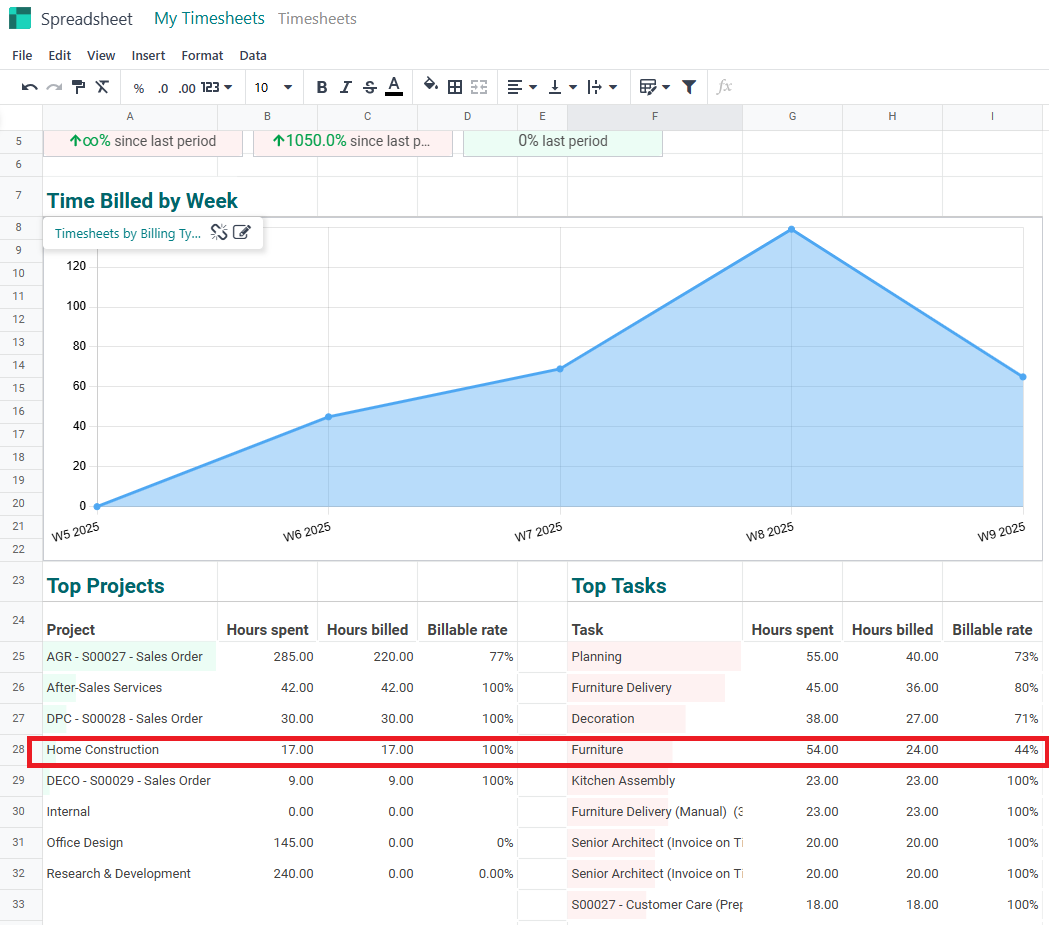Open the 123 number format dropdown
This screenshot has width=1049, height=925.
tap(217, 87)
